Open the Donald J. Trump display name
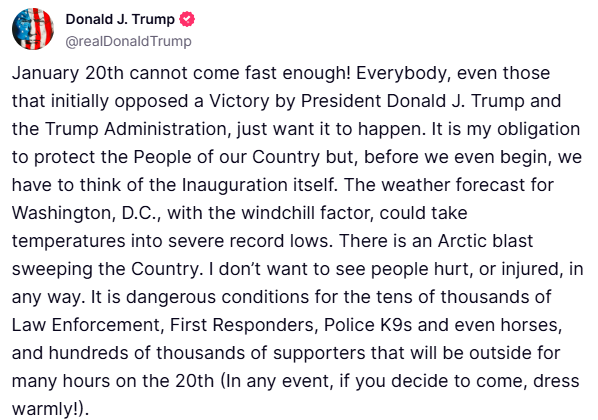Viewport: 598px width, 420px height. pyautogui.click(x=120, y=19)
